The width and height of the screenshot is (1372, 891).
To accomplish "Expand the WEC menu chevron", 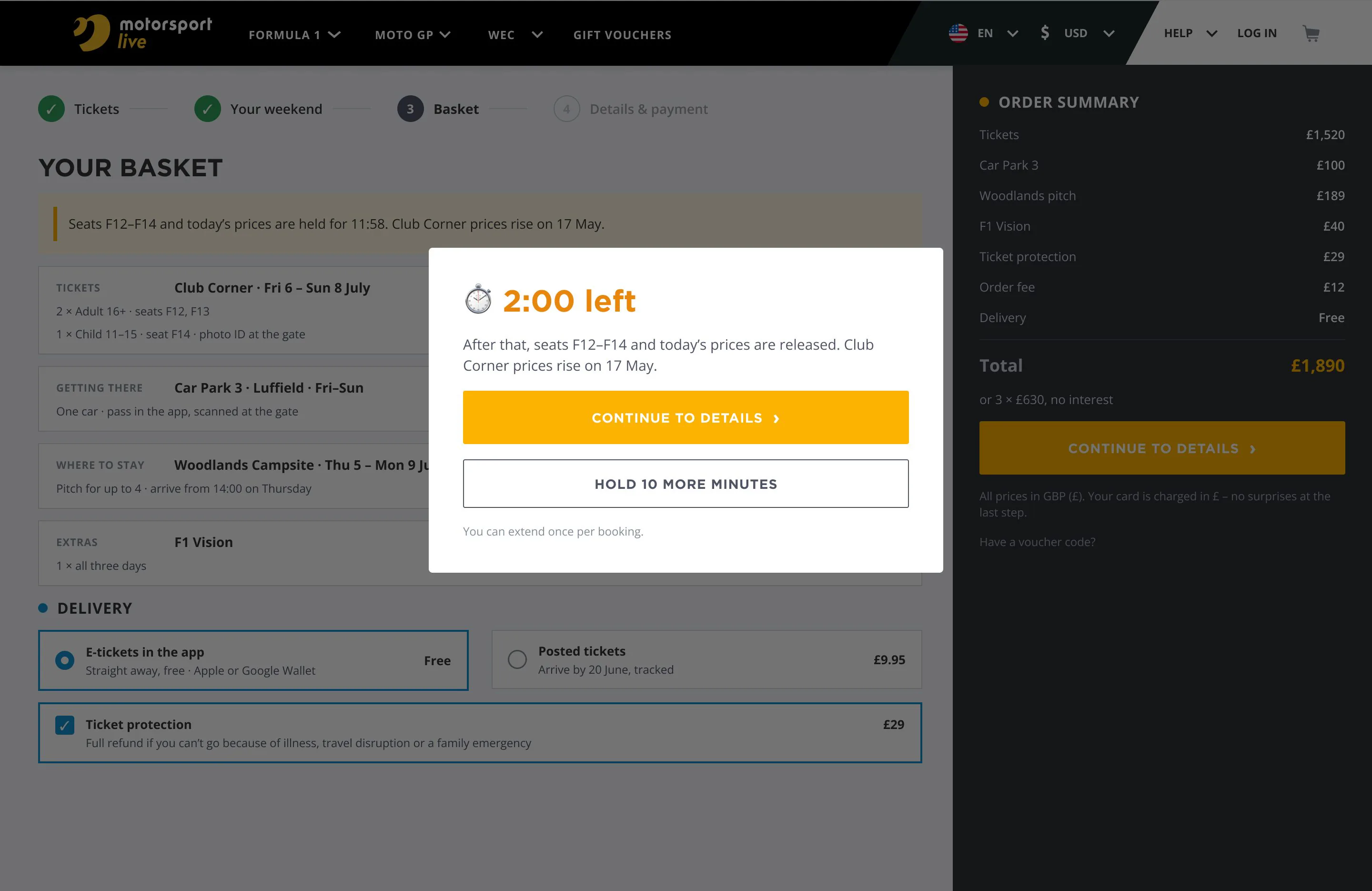I will pos(537,35).
